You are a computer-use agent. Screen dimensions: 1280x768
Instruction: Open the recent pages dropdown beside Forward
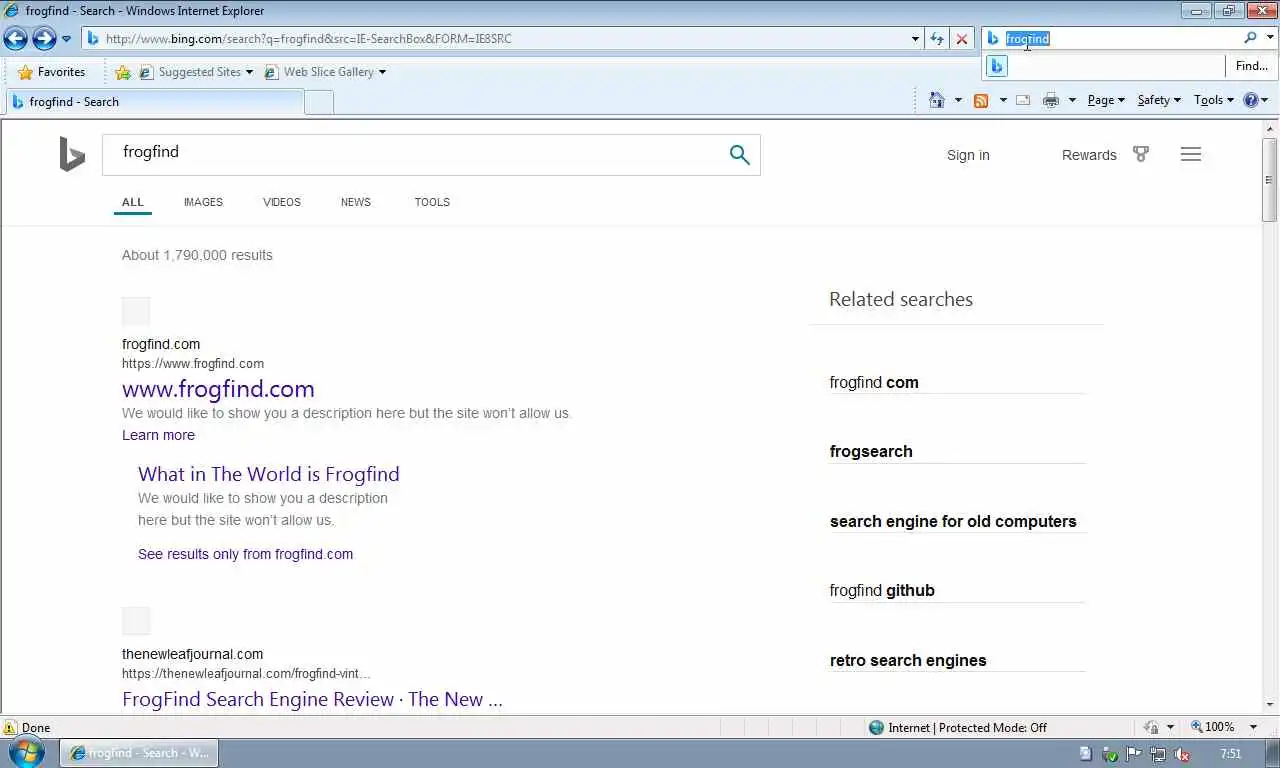(x=66, y=39)
